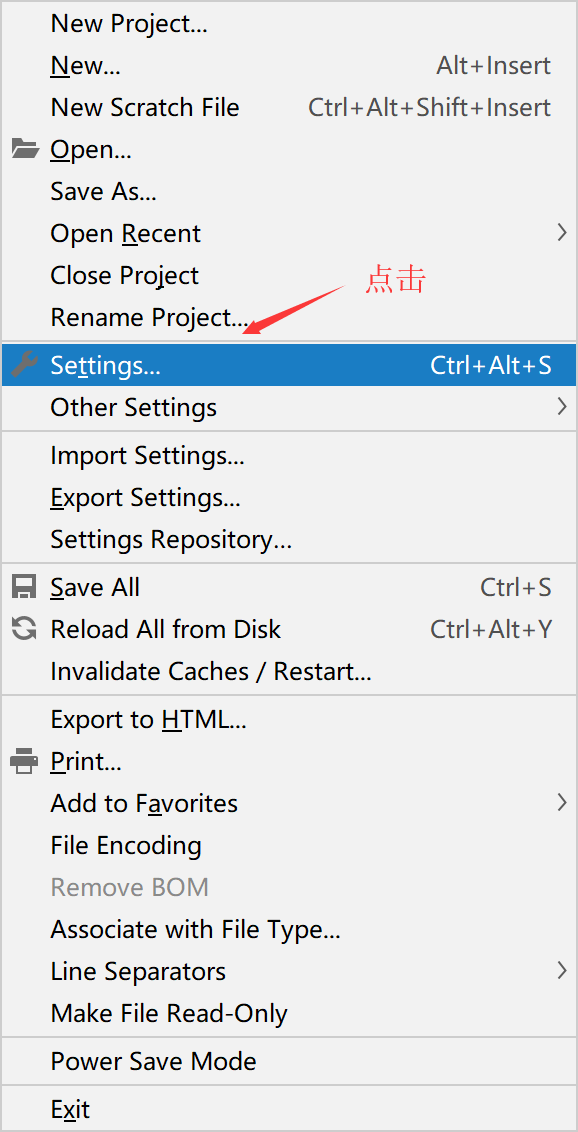Enable Power Save Mode
The height and width of the screenshot is (1132, 578).
153,1060
